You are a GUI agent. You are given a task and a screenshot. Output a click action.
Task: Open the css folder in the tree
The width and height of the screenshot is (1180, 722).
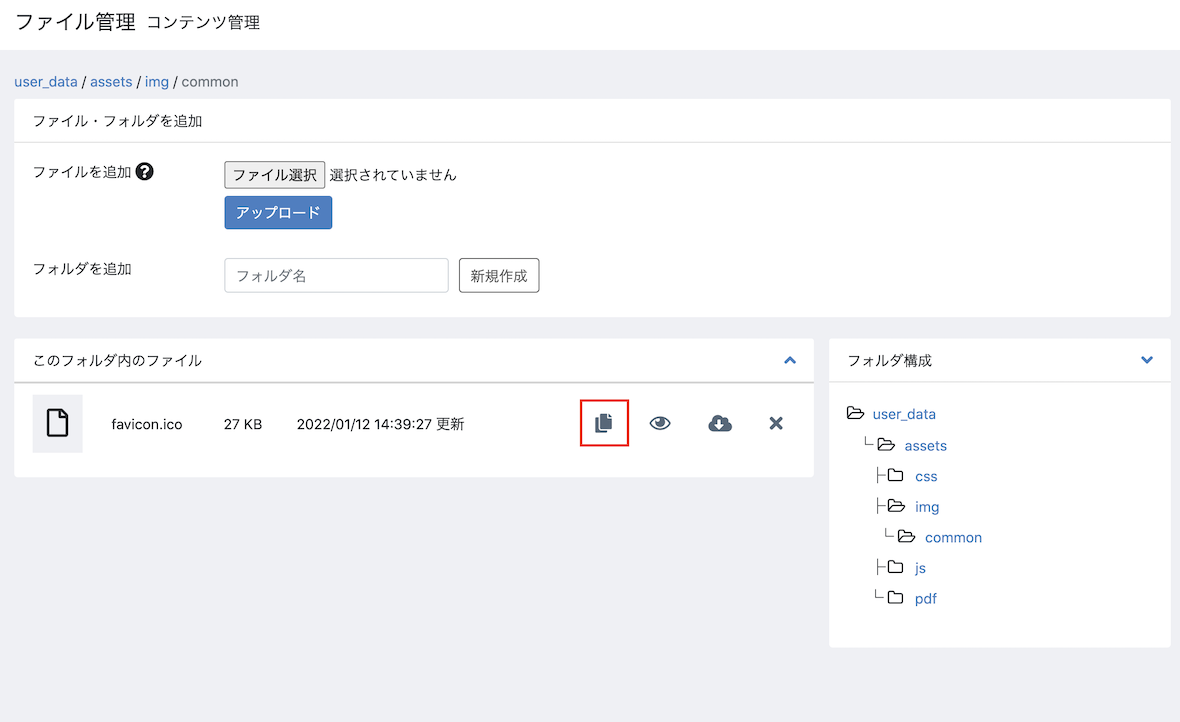click(x=926, y=476)
